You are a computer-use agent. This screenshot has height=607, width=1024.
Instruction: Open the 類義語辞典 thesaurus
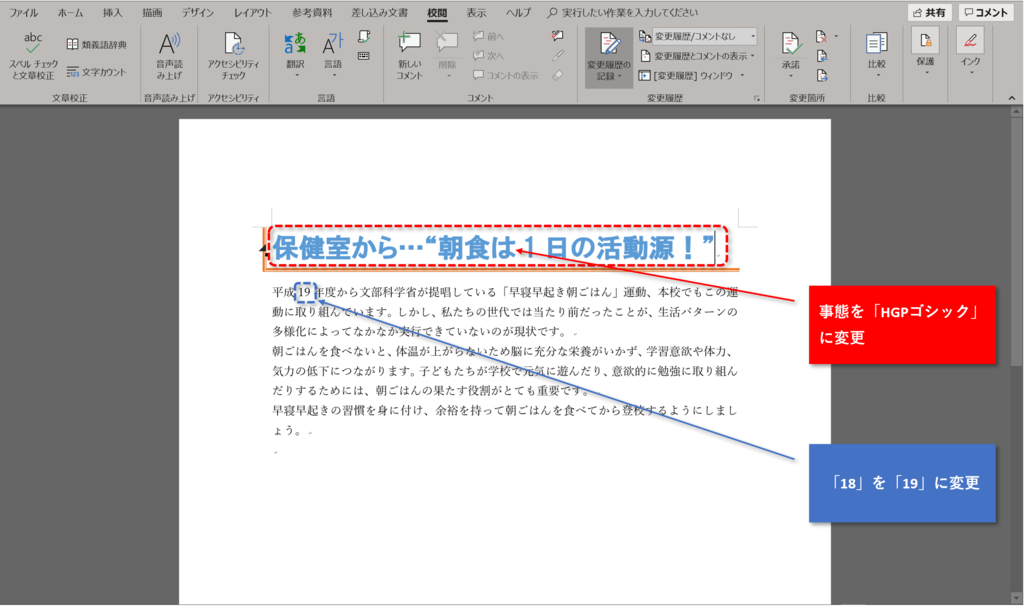pyautogui.click(x=96, y=44)
